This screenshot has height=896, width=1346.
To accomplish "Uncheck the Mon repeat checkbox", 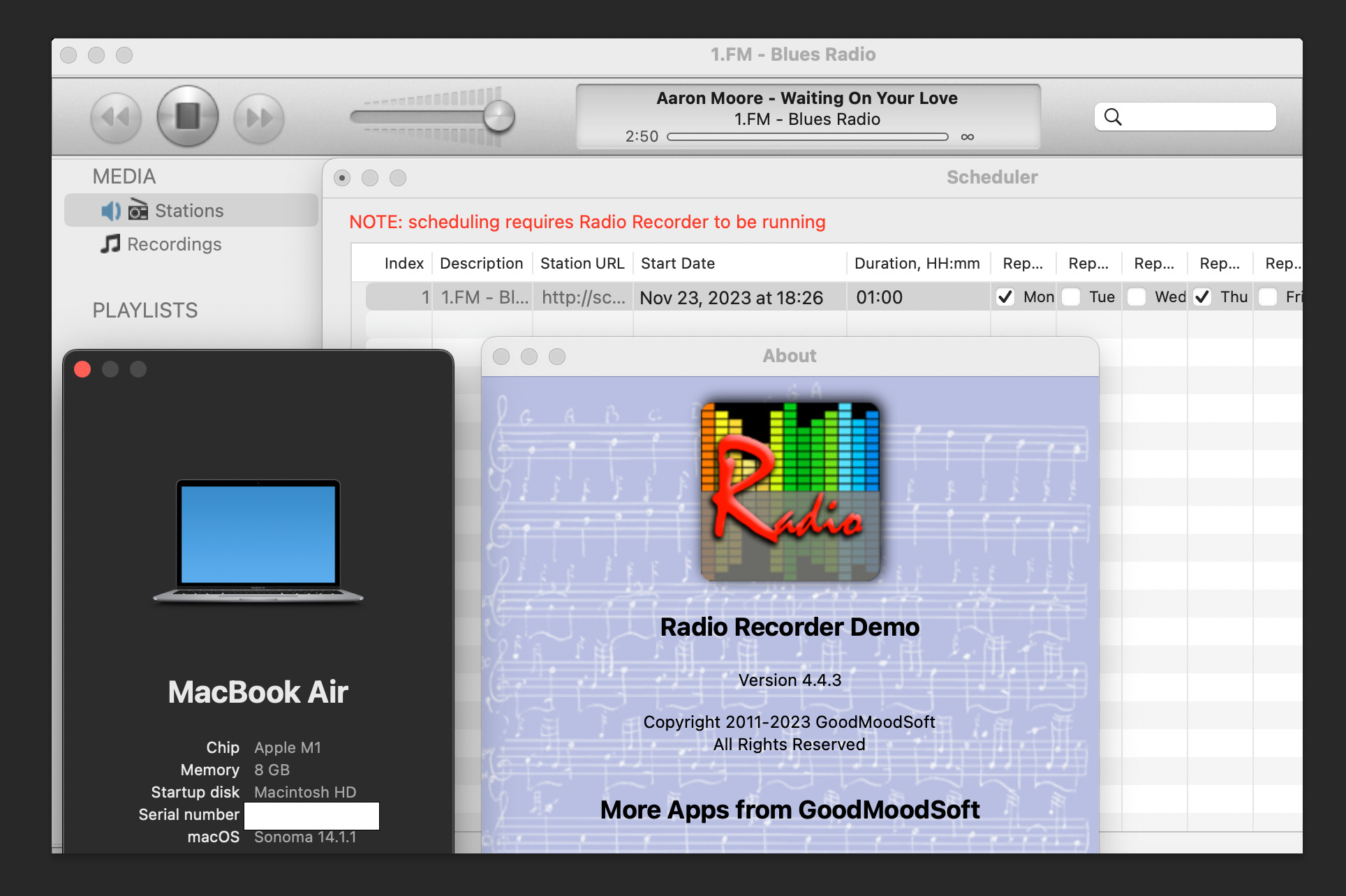I will pos(1005,297).
